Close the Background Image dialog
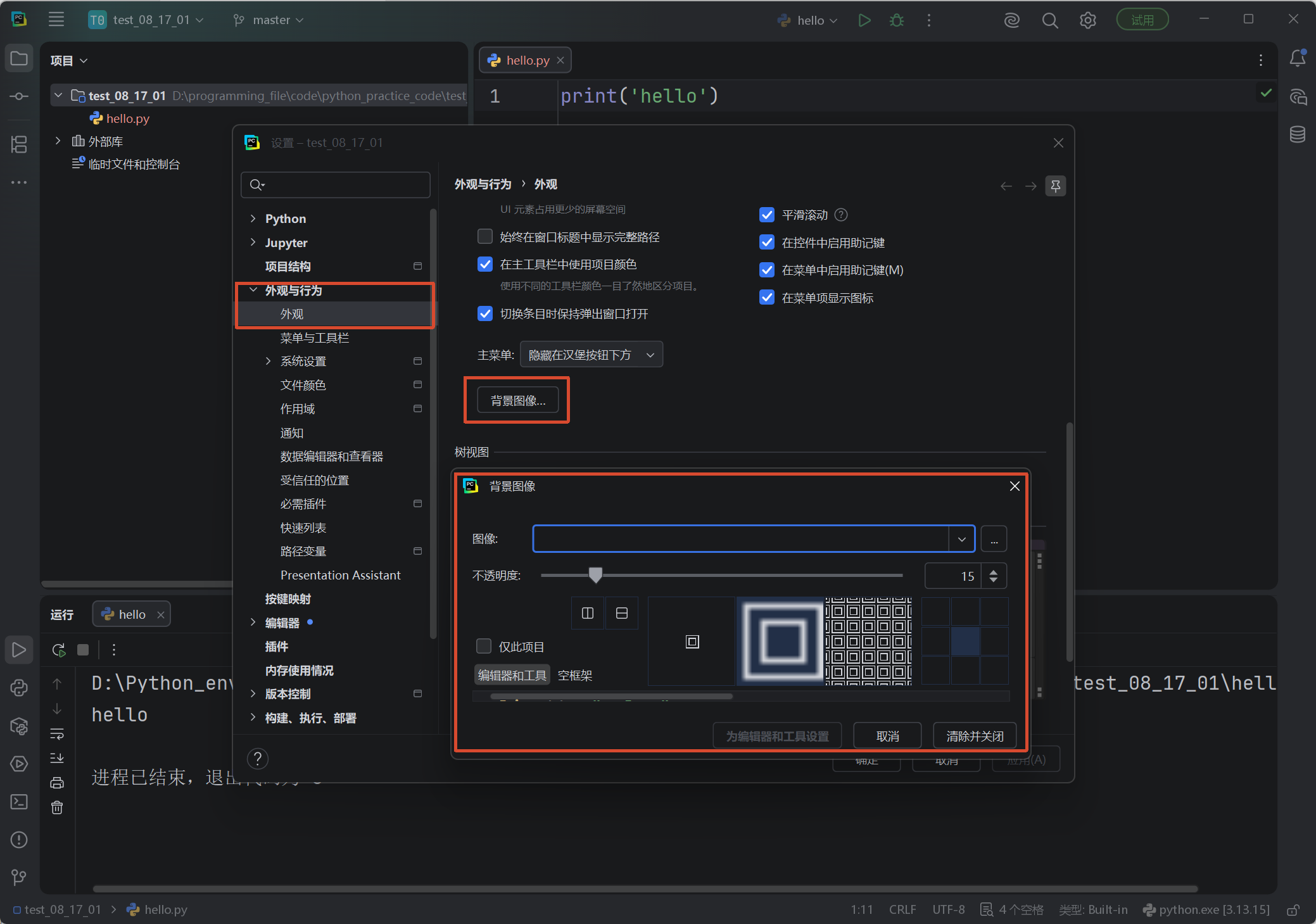 (1015, 486)
